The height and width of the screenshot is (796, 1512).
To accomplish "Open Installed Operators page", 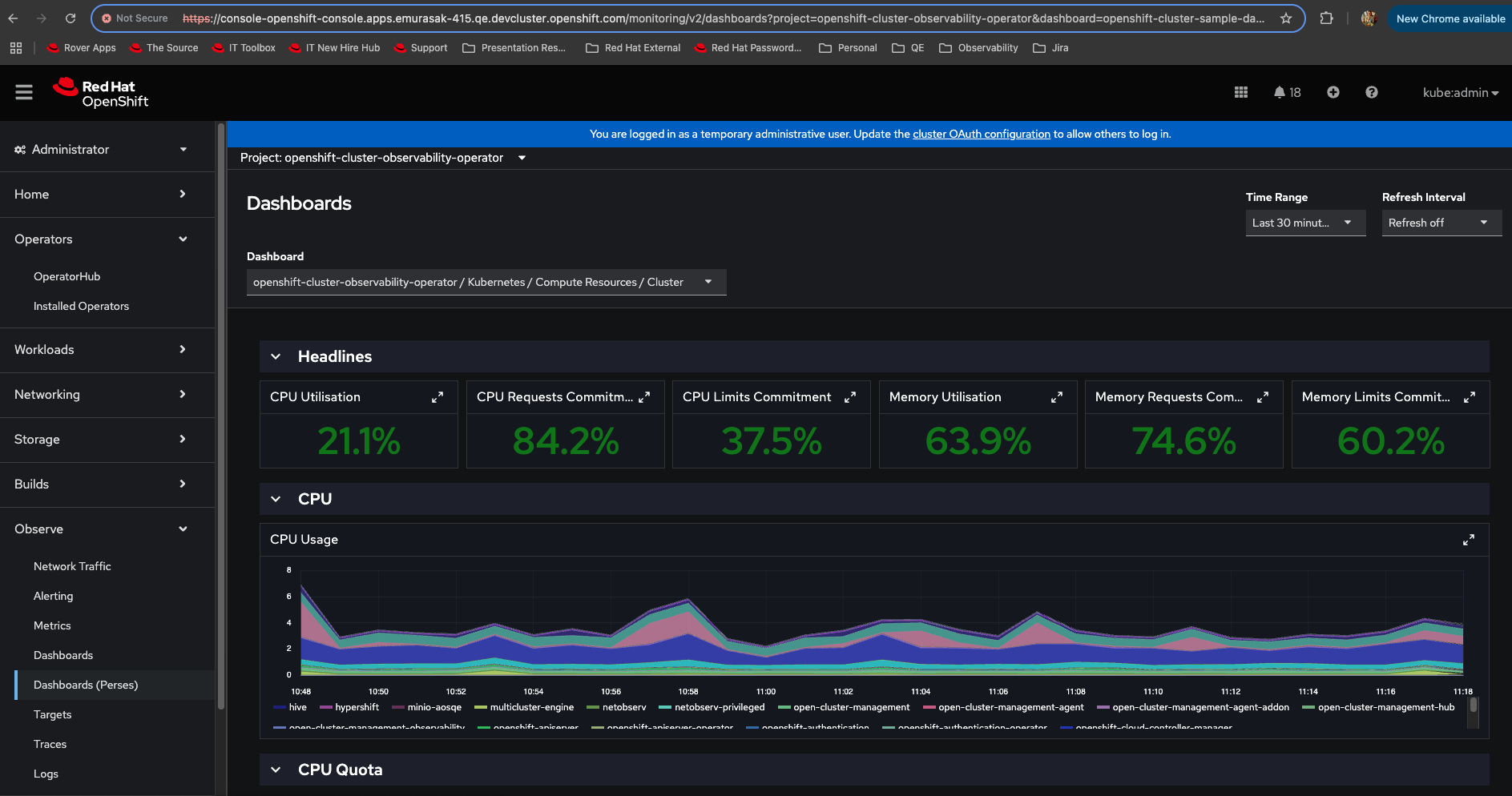I will click(81, 306).
